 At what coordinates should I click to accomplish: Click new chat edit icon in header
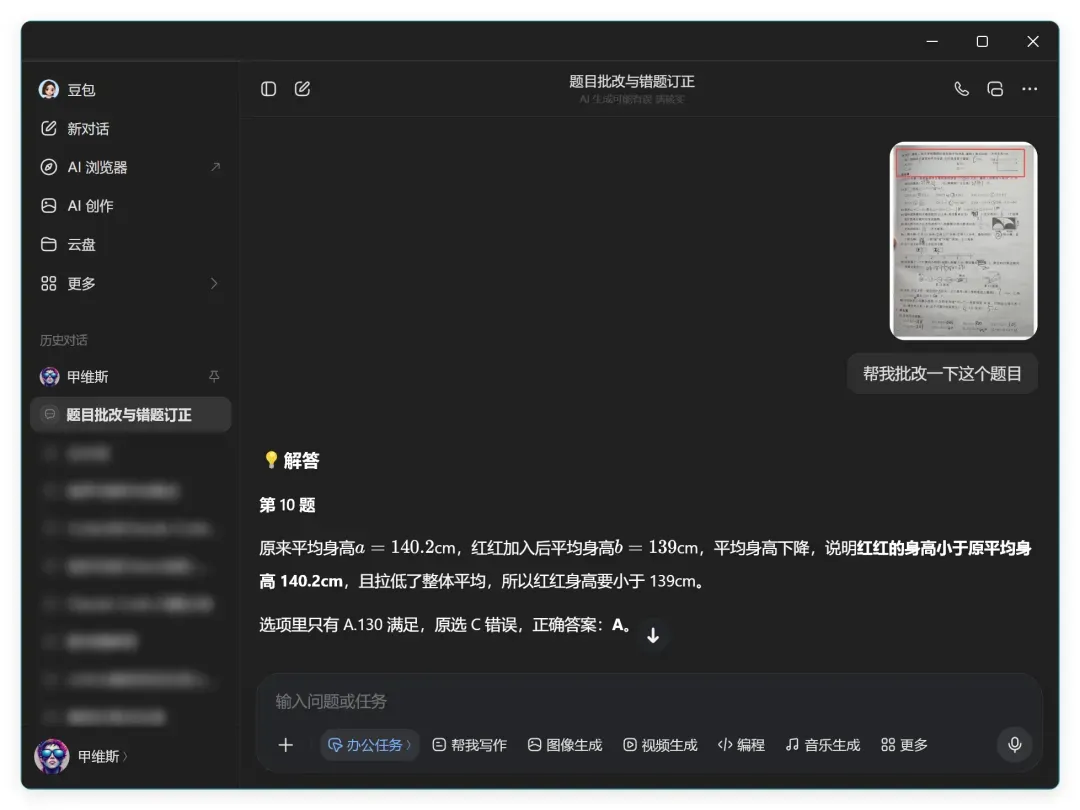tap(302, 89)
